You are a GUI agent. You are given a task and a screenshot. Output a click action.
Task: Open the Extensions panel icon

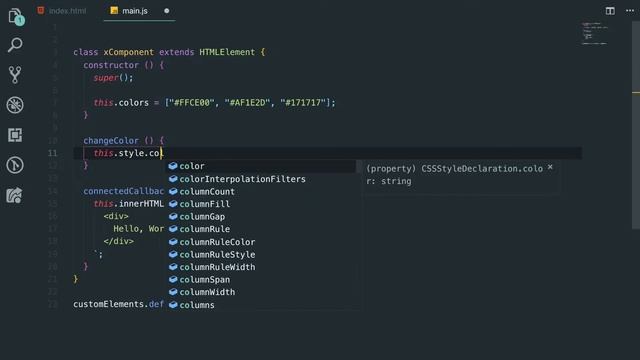coord(15,135)
